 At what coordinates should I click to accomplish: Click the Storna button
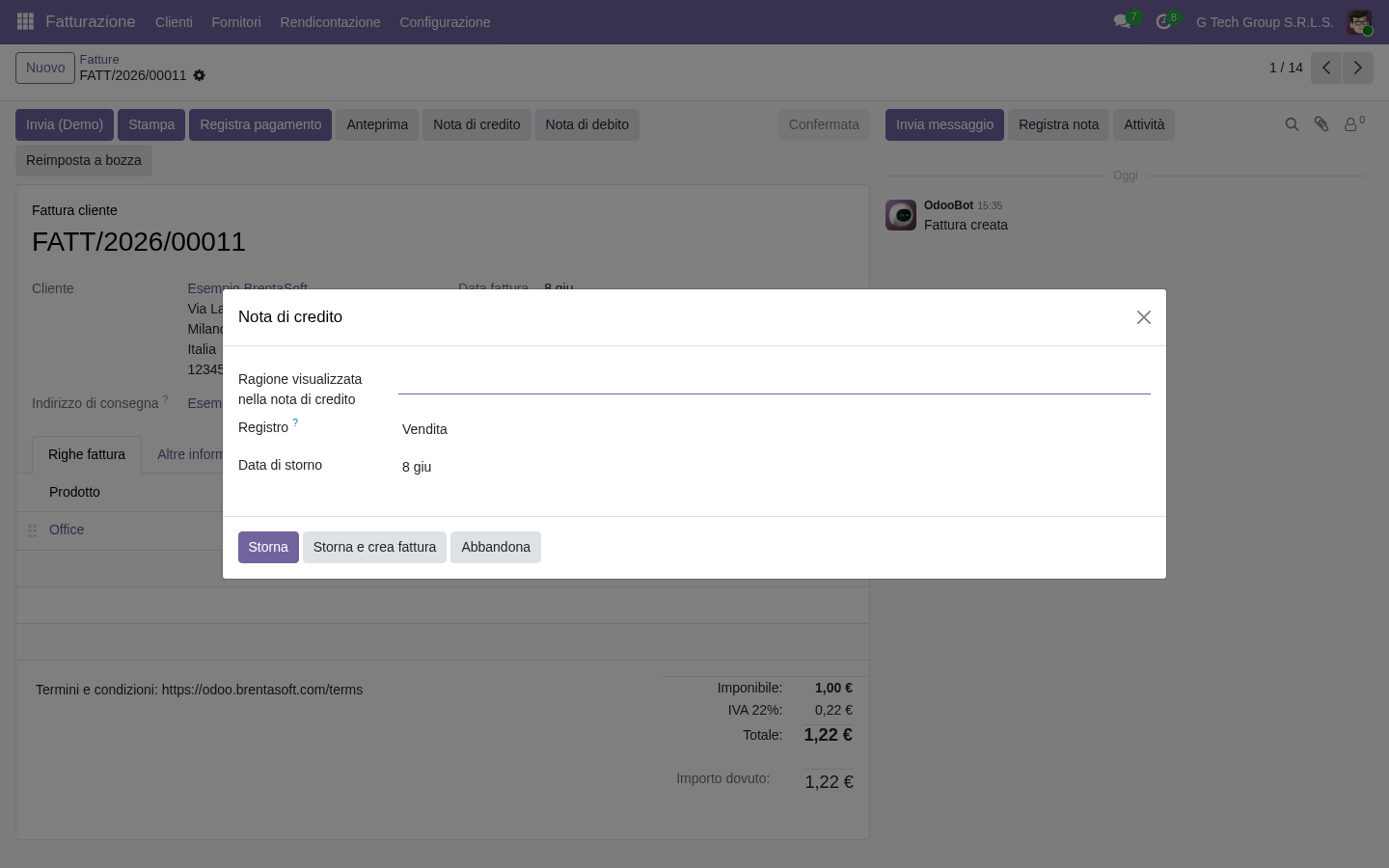pyautogui.click(x=268, y=547)
